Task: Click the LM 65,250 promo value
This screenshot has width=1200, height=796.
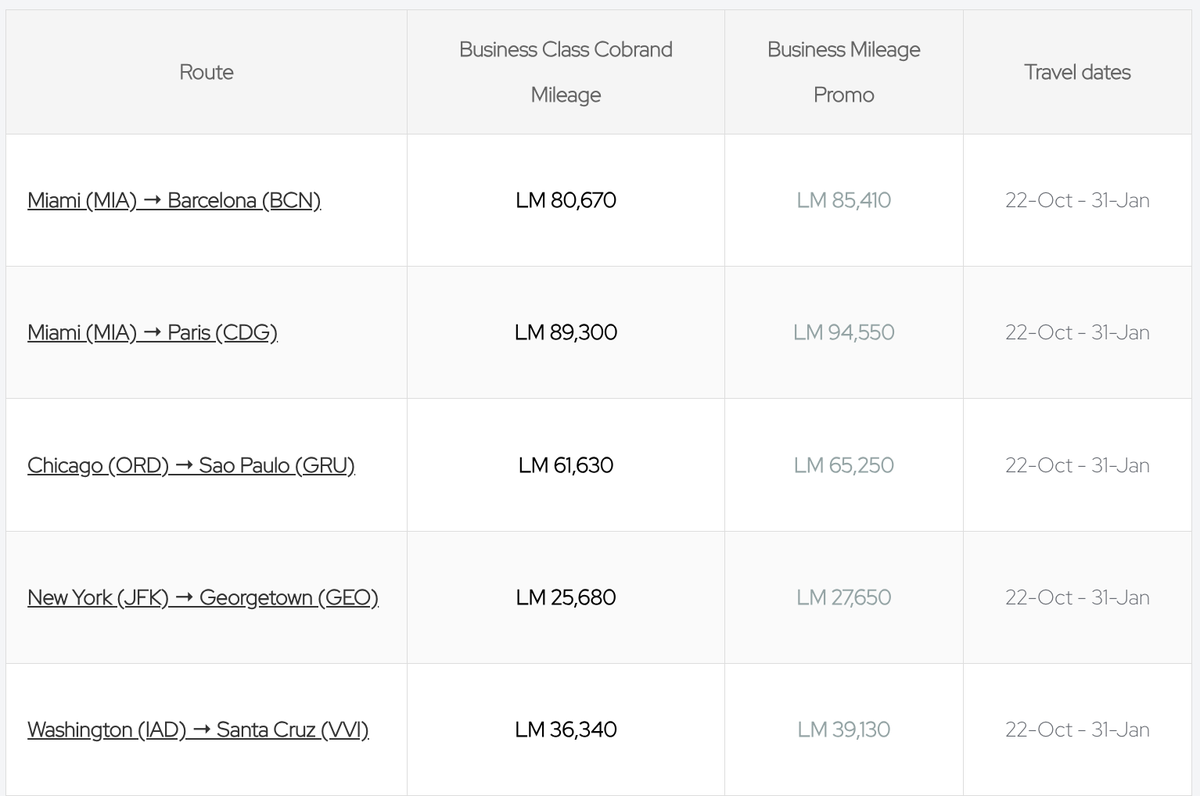Action: tap(844, 465)
